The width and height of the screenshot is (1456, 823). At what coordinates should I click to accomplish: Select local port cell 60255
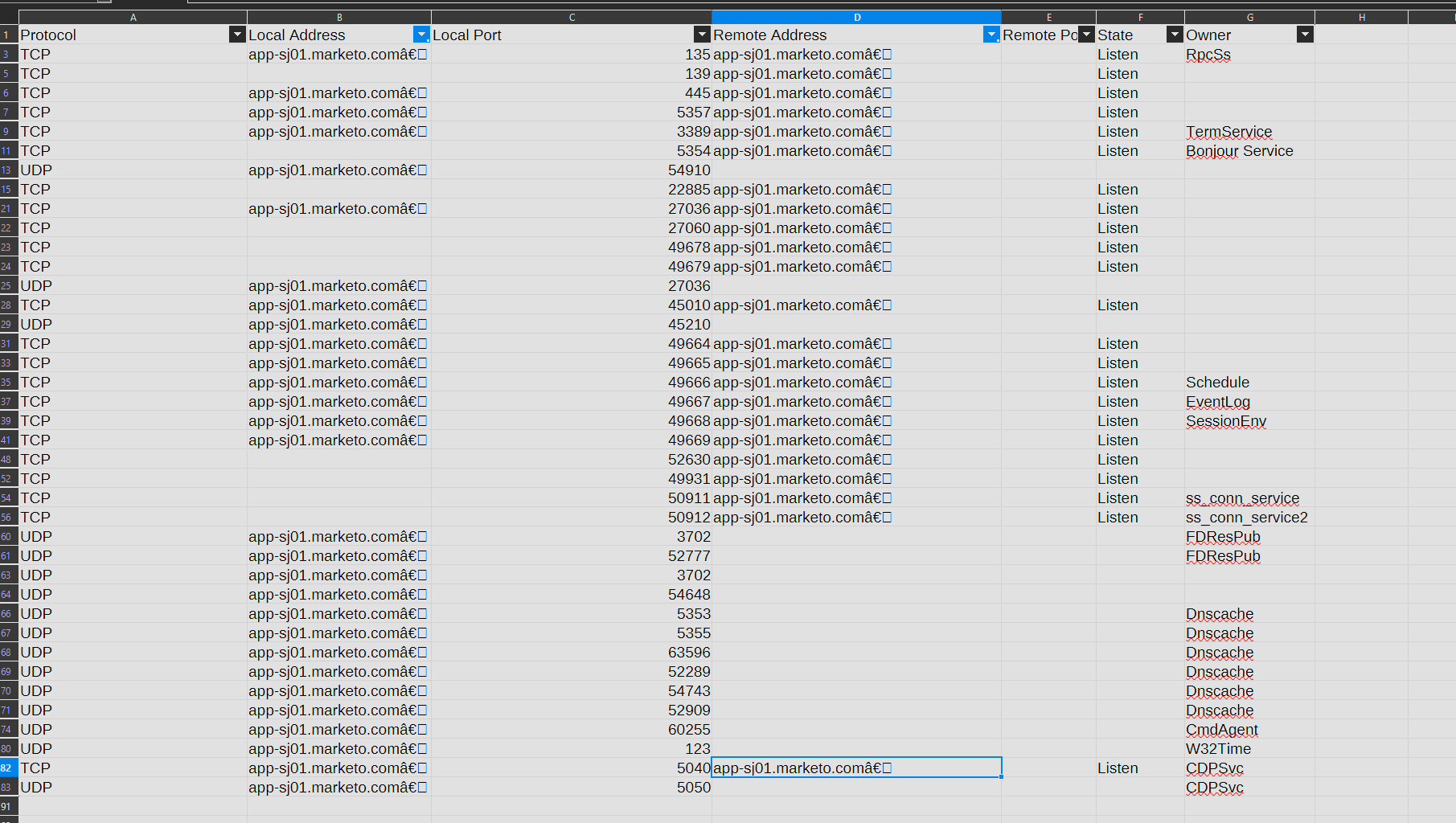click(x=572, y=730)
